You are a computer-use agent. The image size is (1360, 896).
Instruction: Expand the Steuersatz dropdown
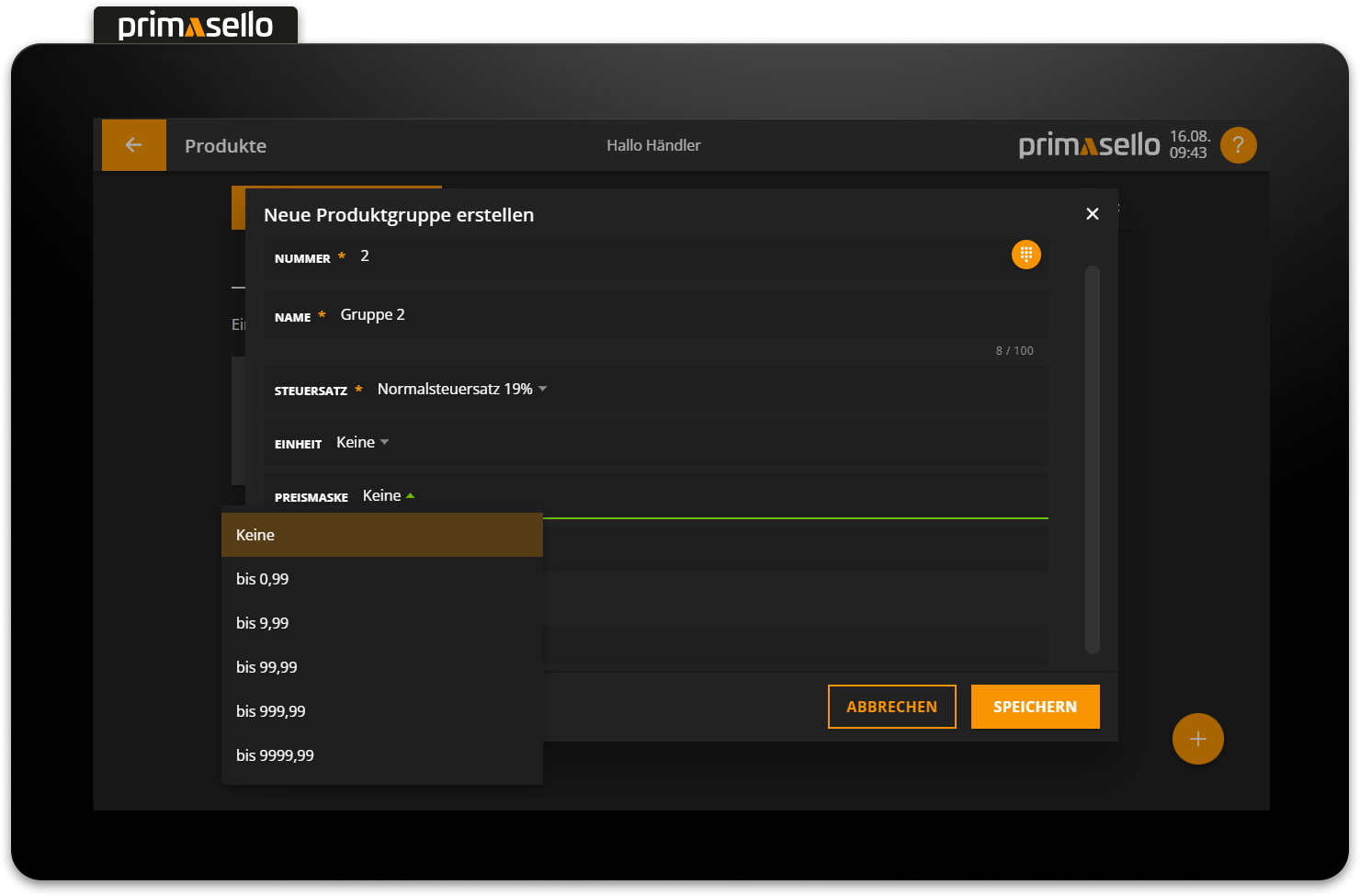(x=461, y=390)
